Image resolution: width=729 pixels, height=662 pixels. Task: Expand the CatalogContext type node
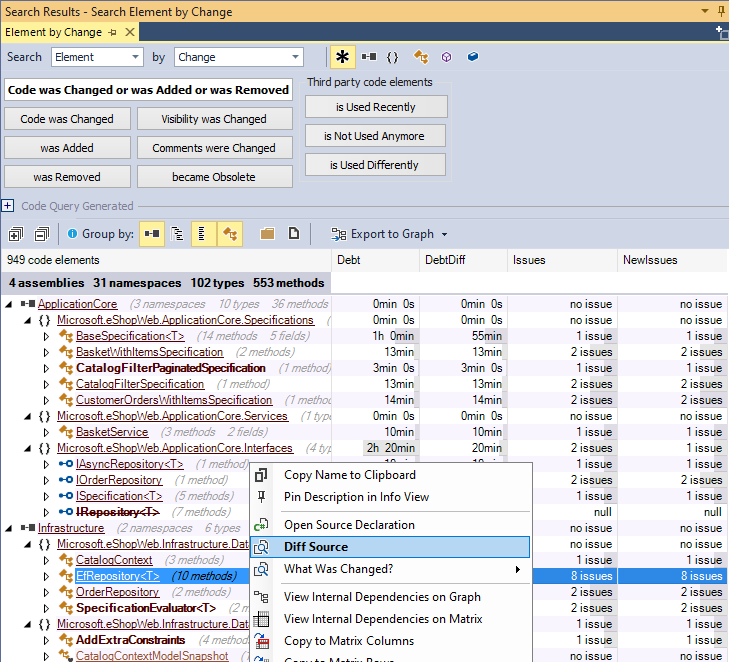click(x=46, y=560)
